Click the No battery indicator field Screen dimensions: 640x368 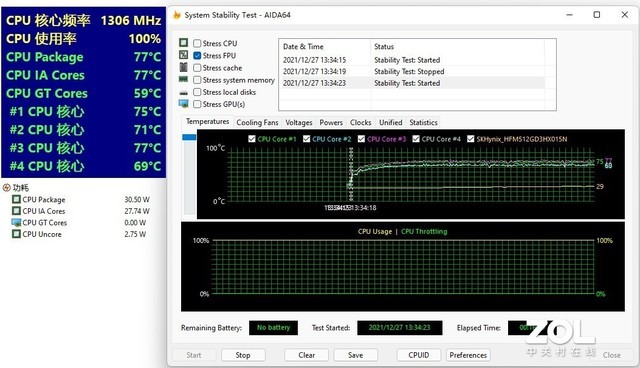273,328
